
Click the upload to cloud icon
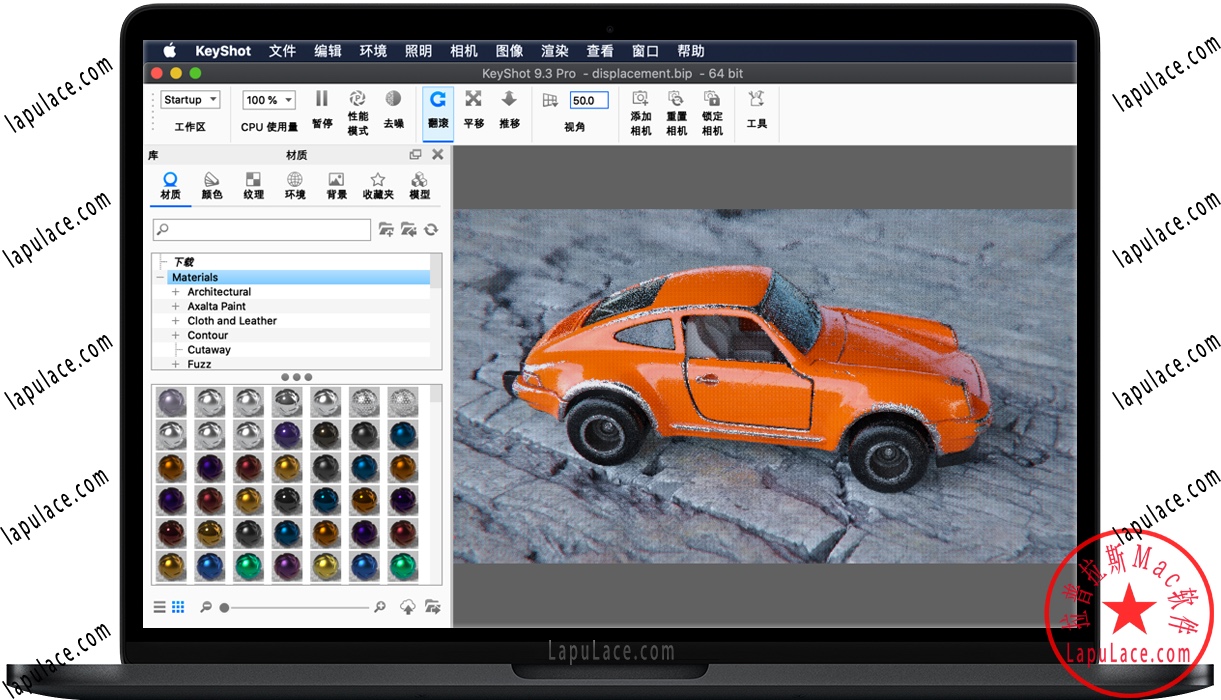(x=408, y=606)
